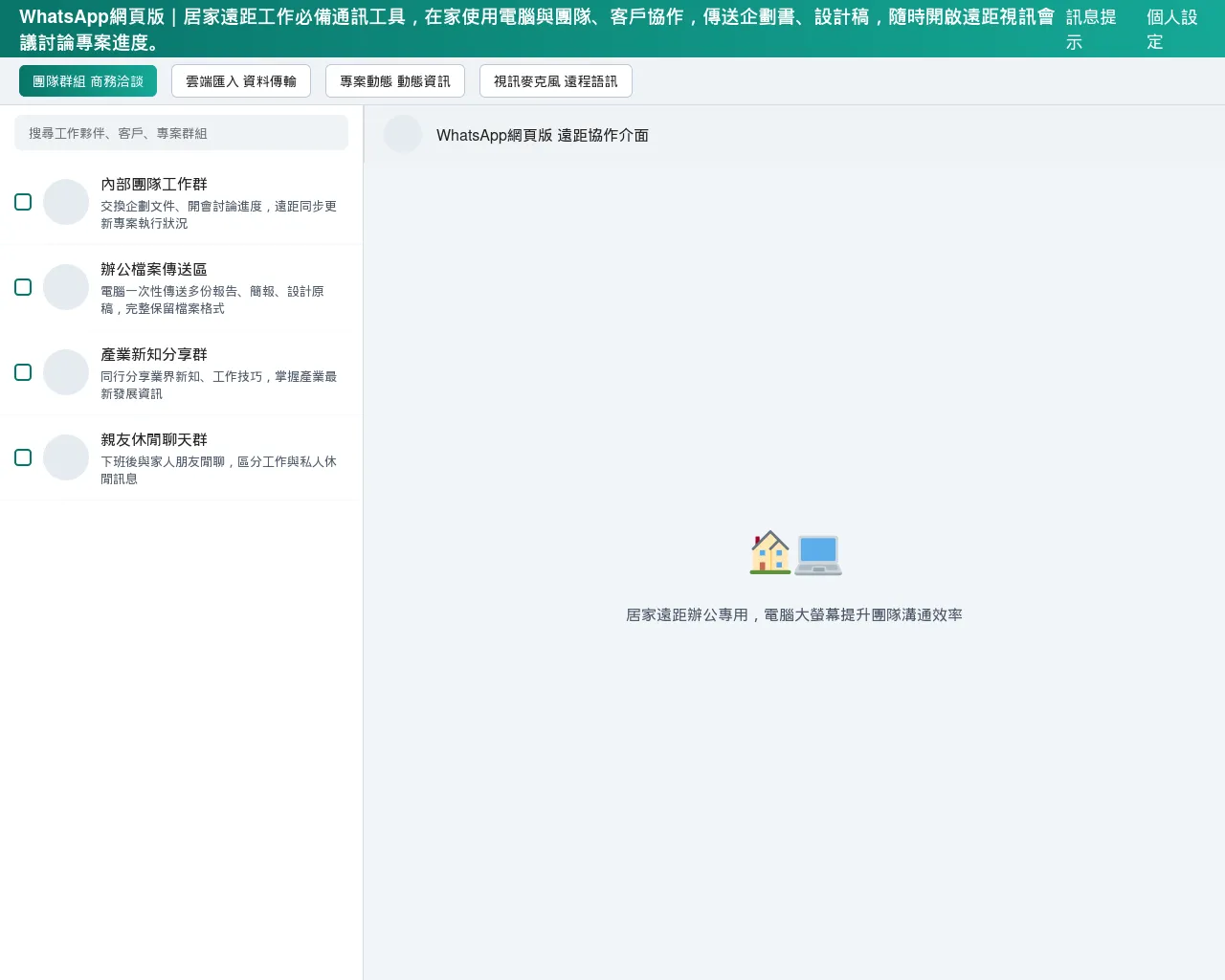This screenshot has width=1225, height=980.
Task: Check the 內部團隊工作群 checkbox
Action: point(23,202)
